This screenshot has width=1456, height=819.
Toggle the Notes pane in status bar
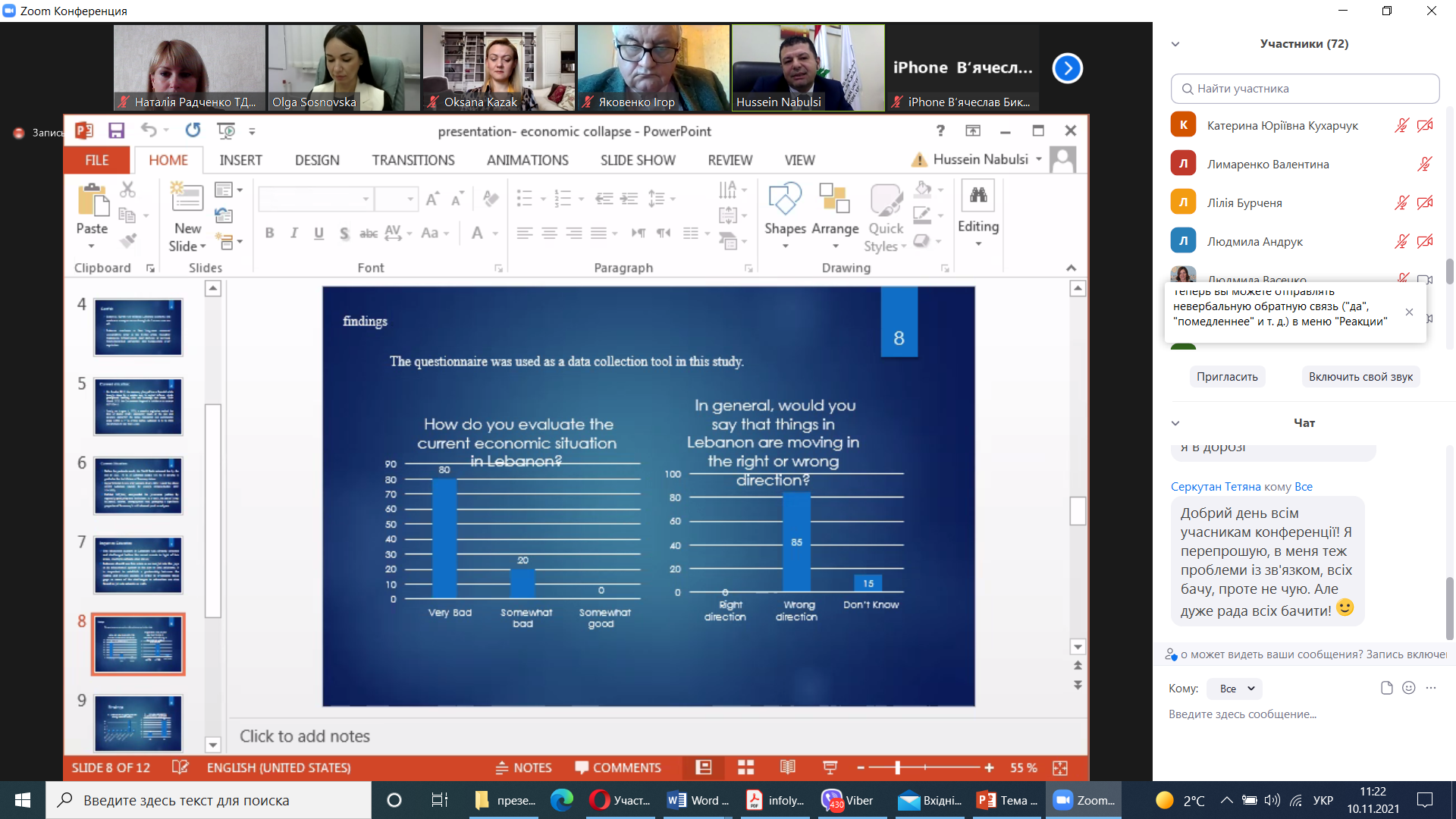(523, 767)
